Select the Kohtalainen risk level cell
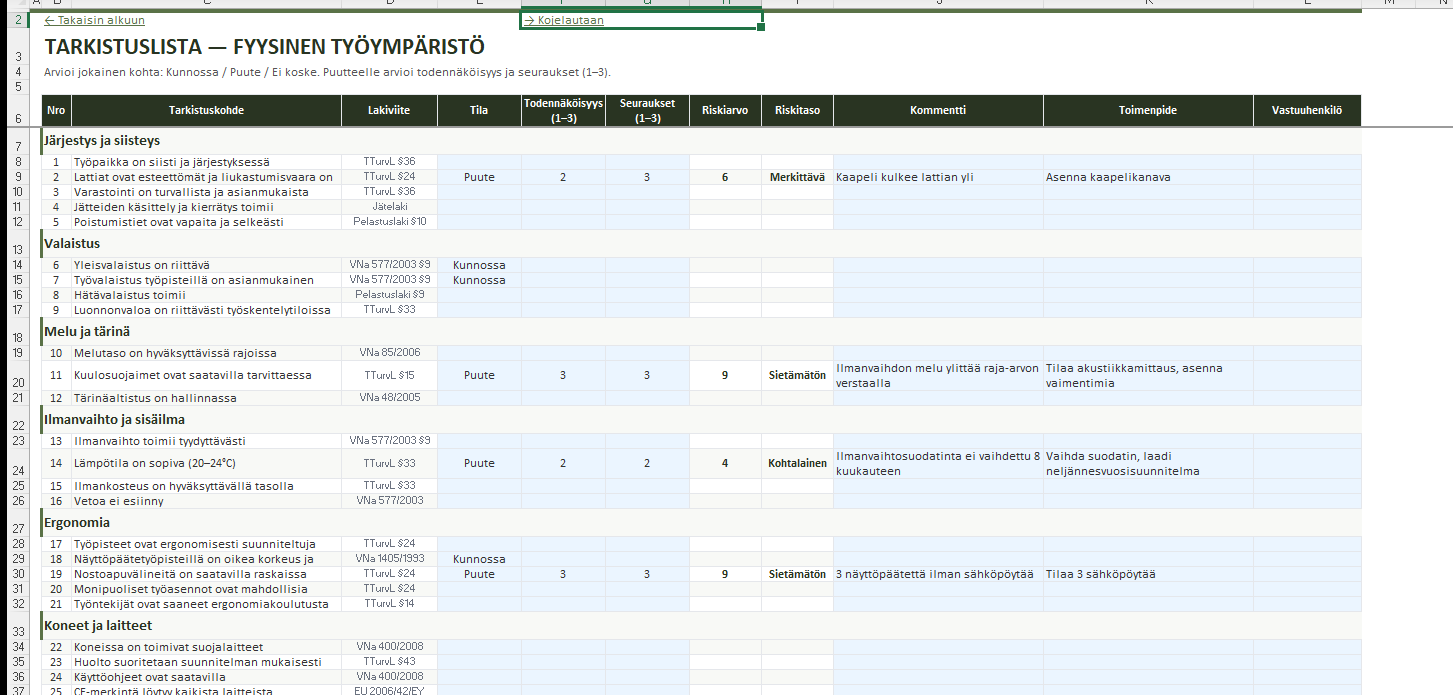Screen dimensions: 1453x695 coord(797,464)
